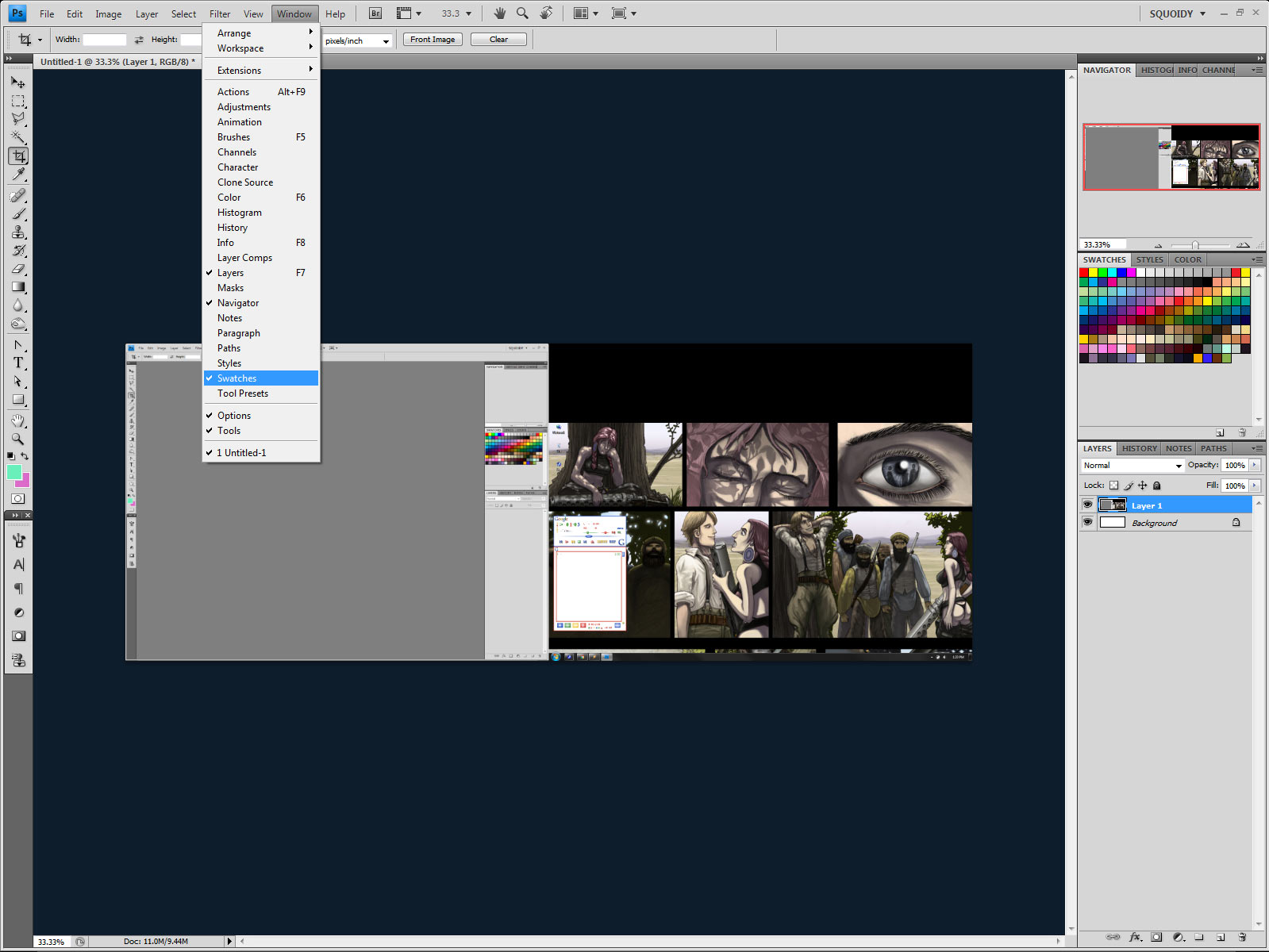Toggle lock all on the layer
The height and width of the screenshot is (952, 1269).
pos(1156,486)
